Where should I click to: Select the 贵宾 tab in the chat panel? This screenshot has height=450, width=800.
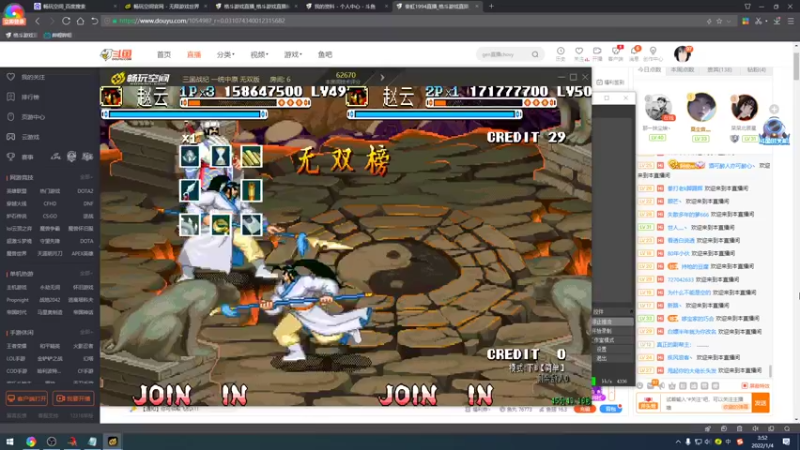[719, 70]
